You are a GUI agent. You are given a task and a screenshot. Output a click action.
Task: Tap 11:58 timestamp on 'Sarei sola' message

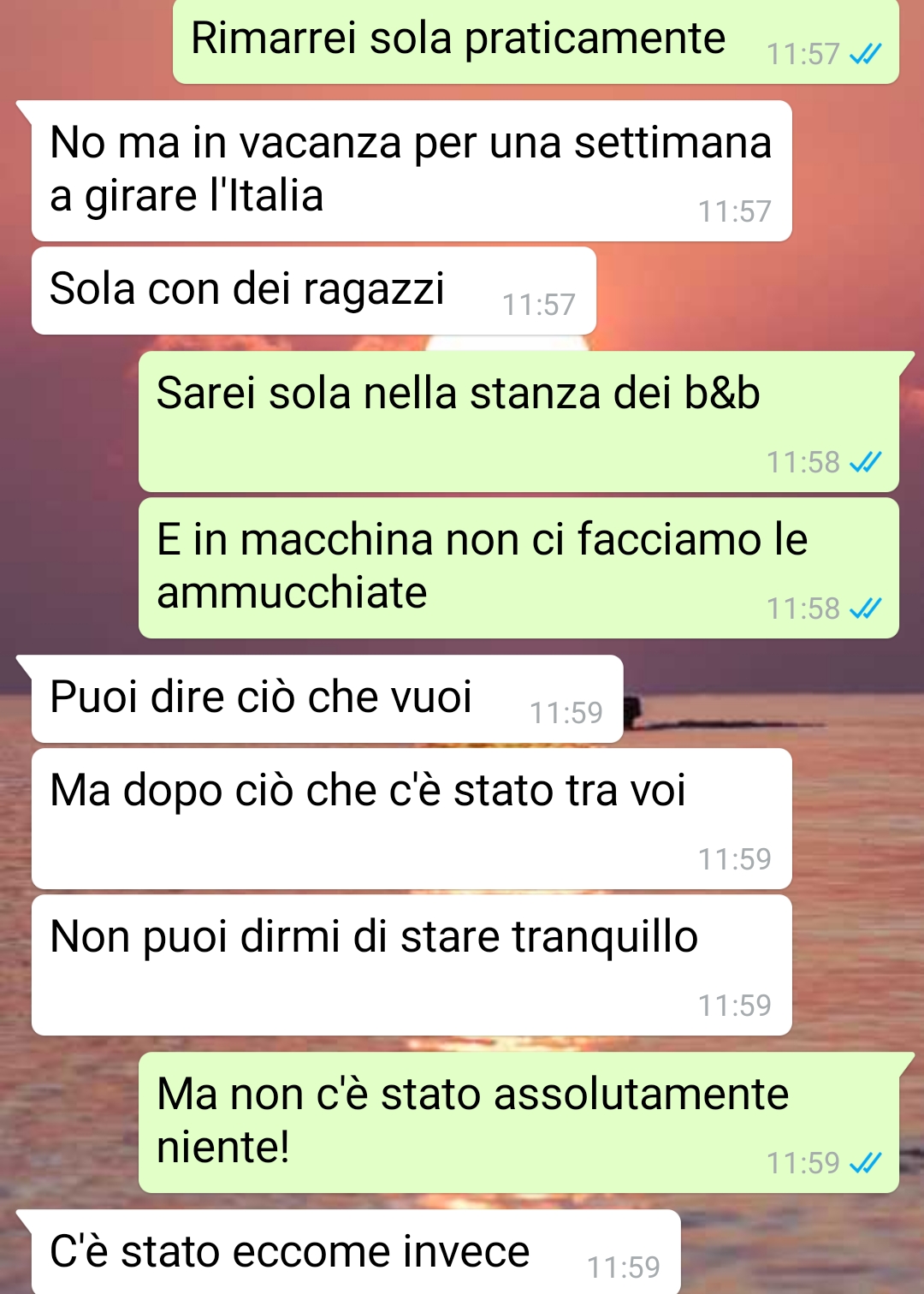tap(803, 462)
